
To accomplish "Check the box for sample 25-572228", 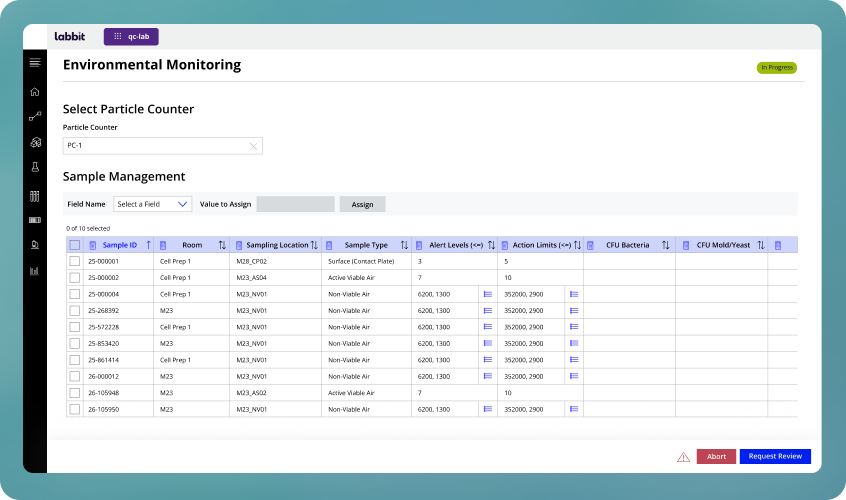I will 74,327.
